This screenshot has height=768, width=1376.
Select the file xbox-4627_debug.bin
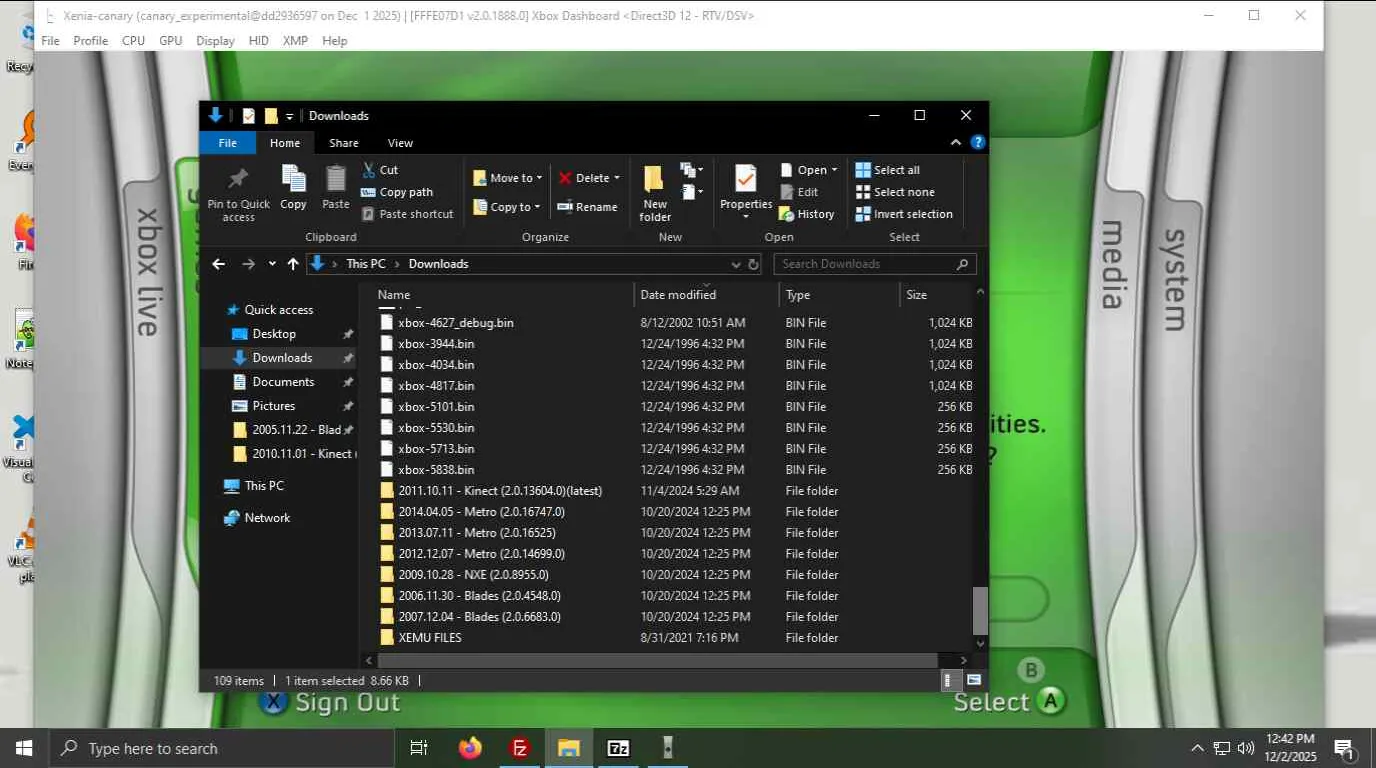(455, 323)
